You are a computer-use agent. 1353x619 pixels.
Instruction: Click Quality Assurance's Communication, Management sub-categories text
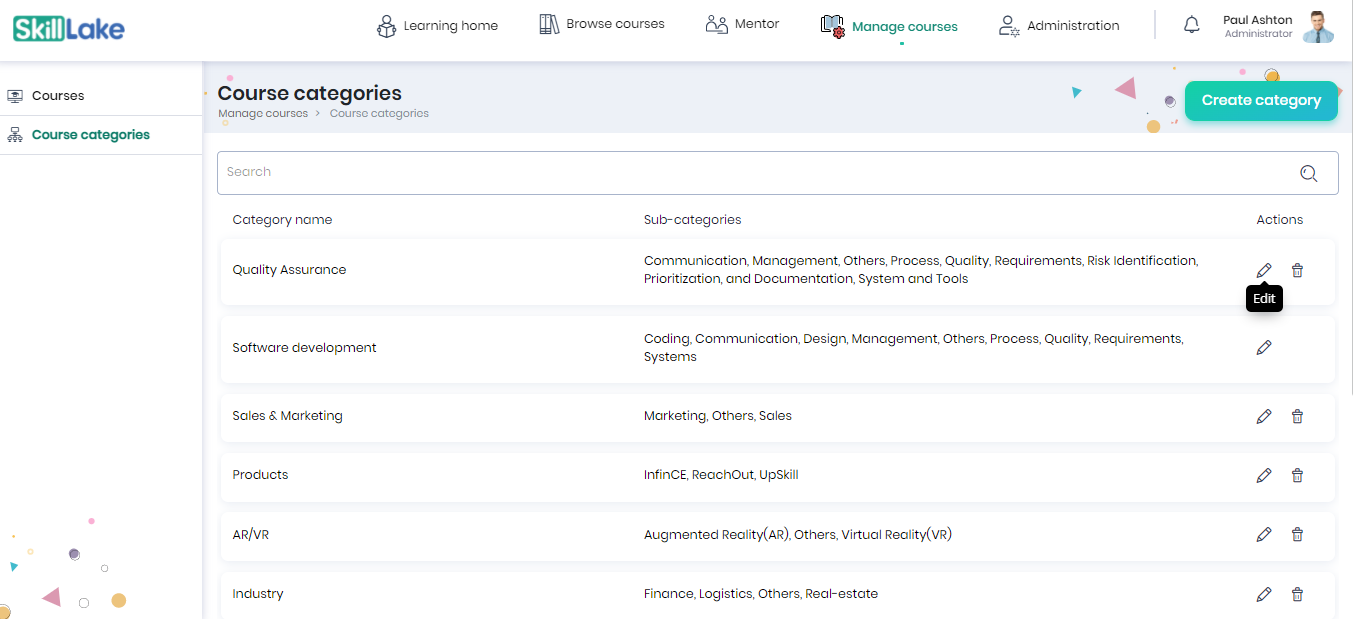pos(920,270)
